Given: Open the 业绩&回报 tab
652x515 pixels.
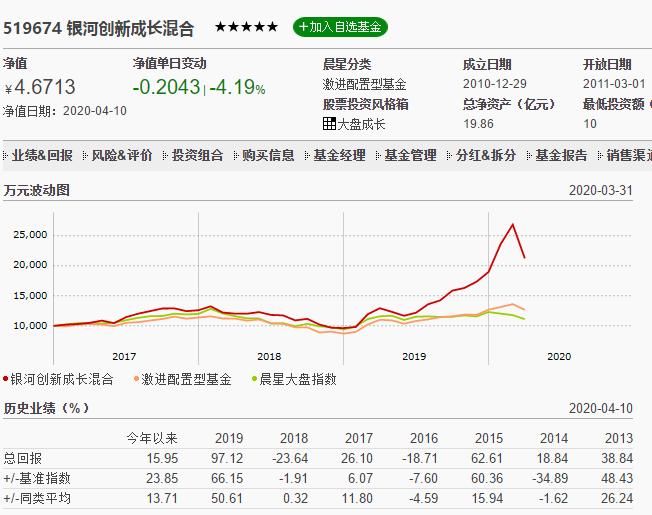Looking at the screenshot, I should (42, 155).
